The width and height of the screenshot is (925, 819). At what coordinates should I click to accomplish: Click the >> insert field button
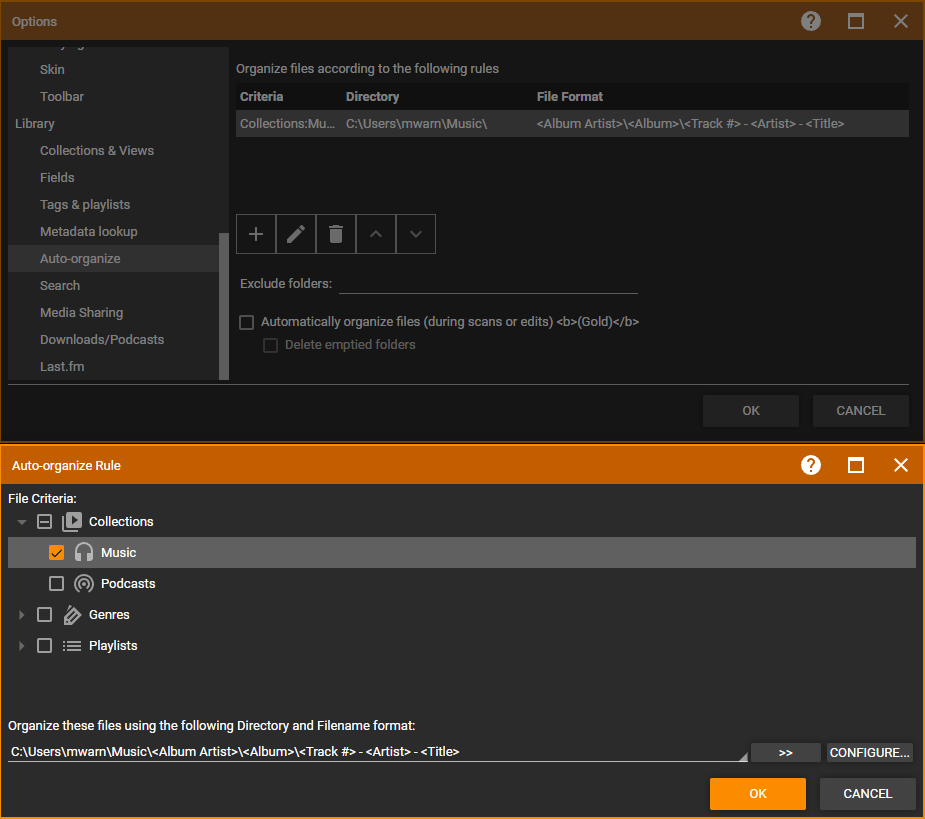785,753
